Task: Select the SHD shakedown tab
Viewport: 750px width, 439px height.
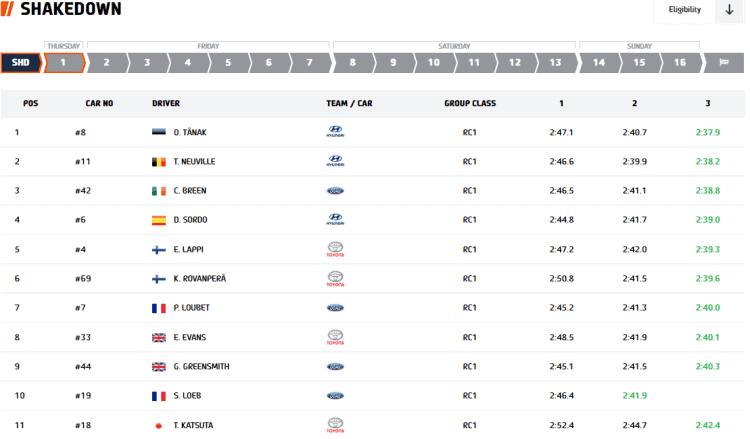Action: [20, 62]
